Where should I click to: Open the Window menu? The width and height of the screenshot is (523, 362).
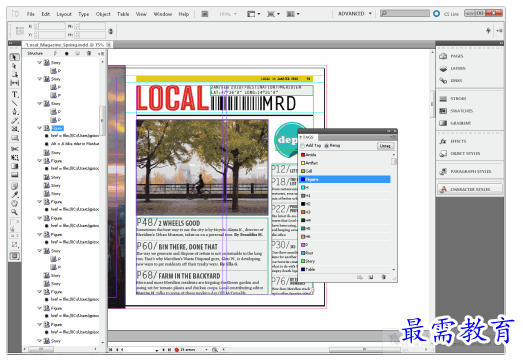[x=162, y=14]
